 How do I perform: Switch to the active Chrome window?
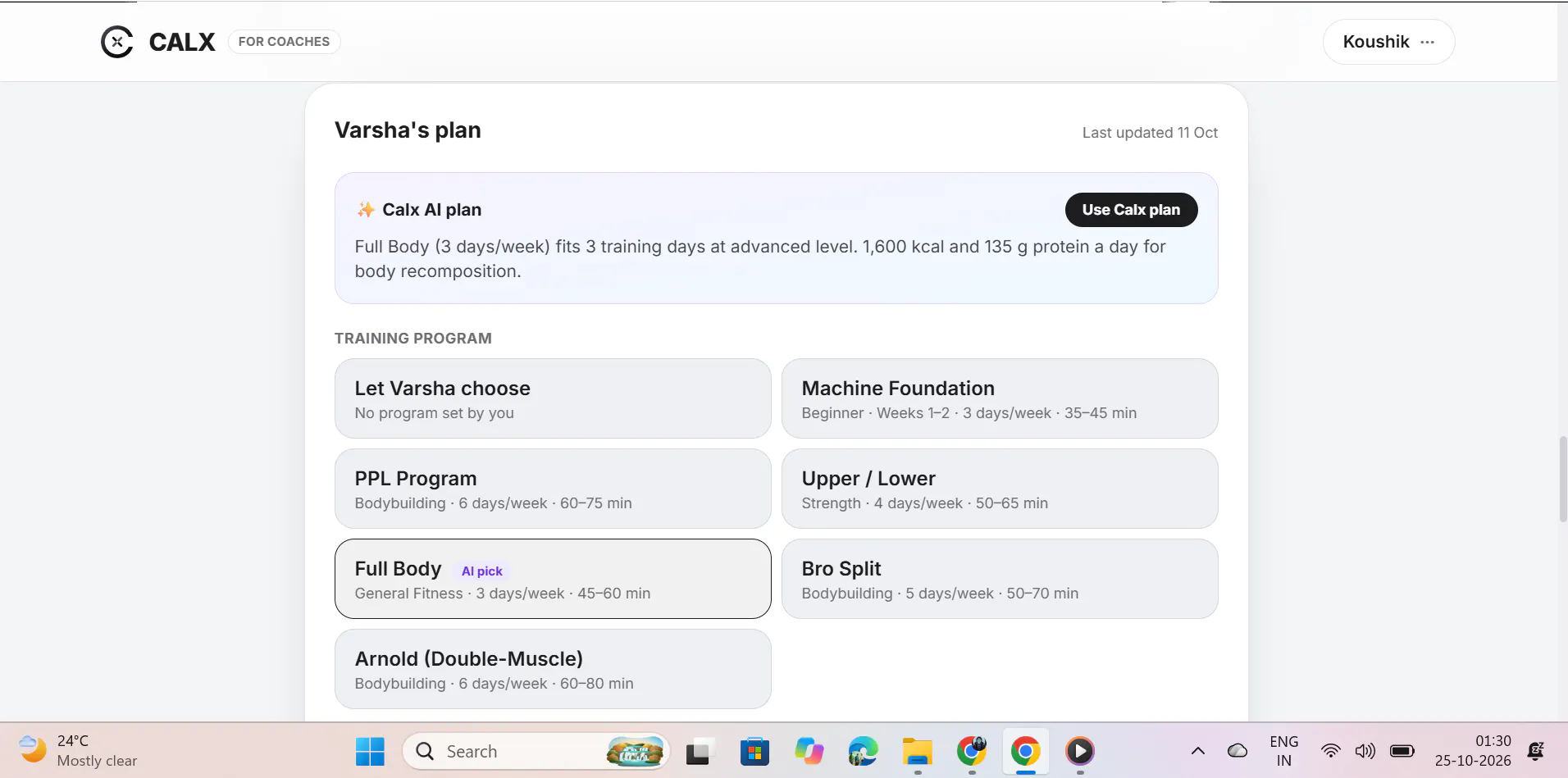pyautogui.click(x=1026, y=751)
